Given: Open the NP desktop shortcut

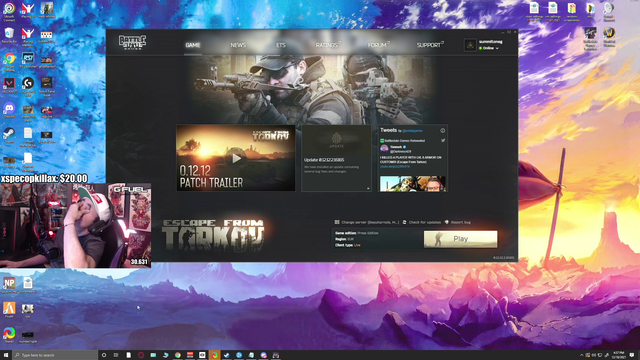Looking at the screenshot, I should (x=9, y=284).
